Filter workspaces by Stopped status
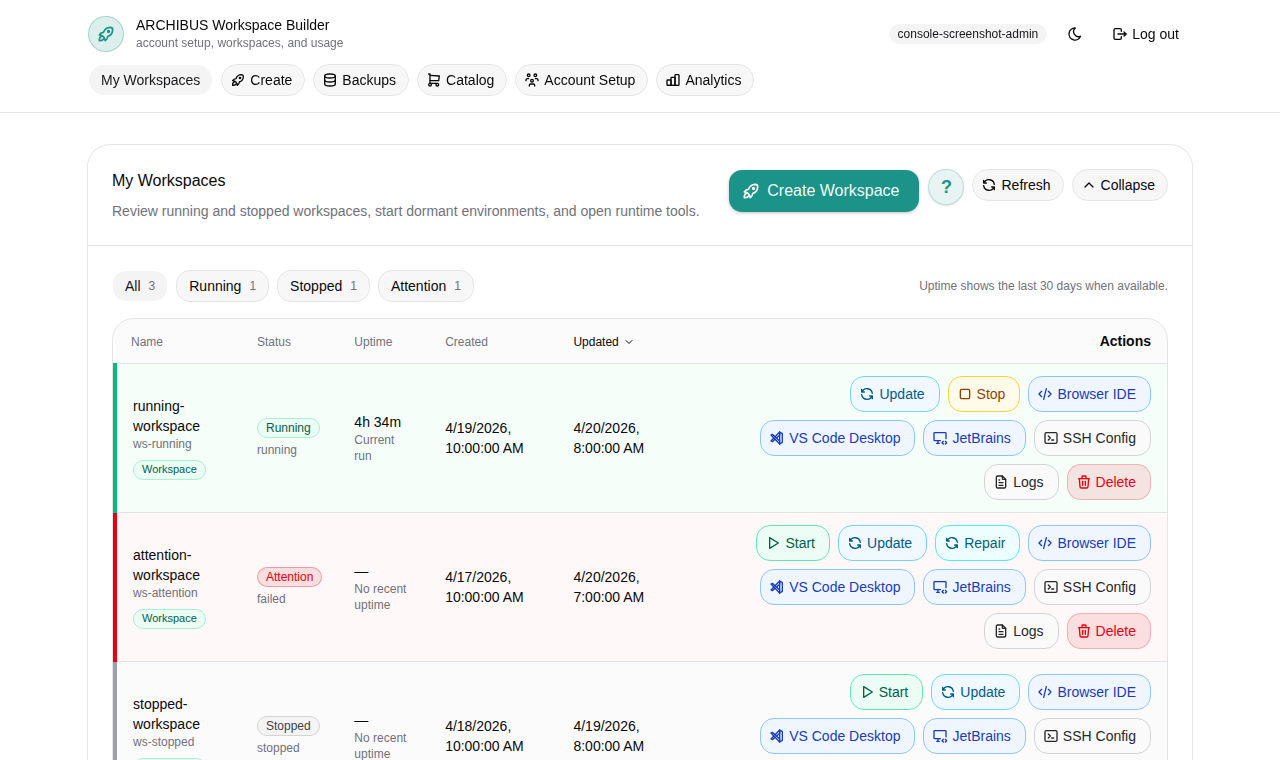The width and height of the screenshot is (1280, 760). pyautogui.click(x=323, y=286)
